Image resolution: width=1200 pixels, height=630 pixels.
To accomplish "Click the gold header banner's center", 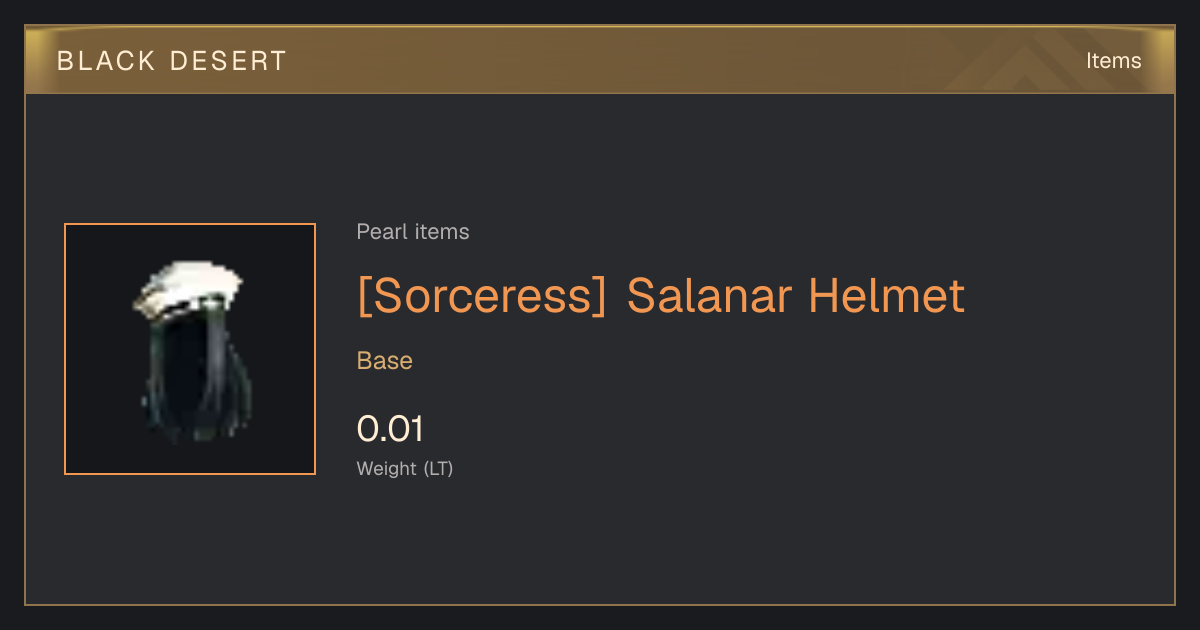I will coord(600,60).
